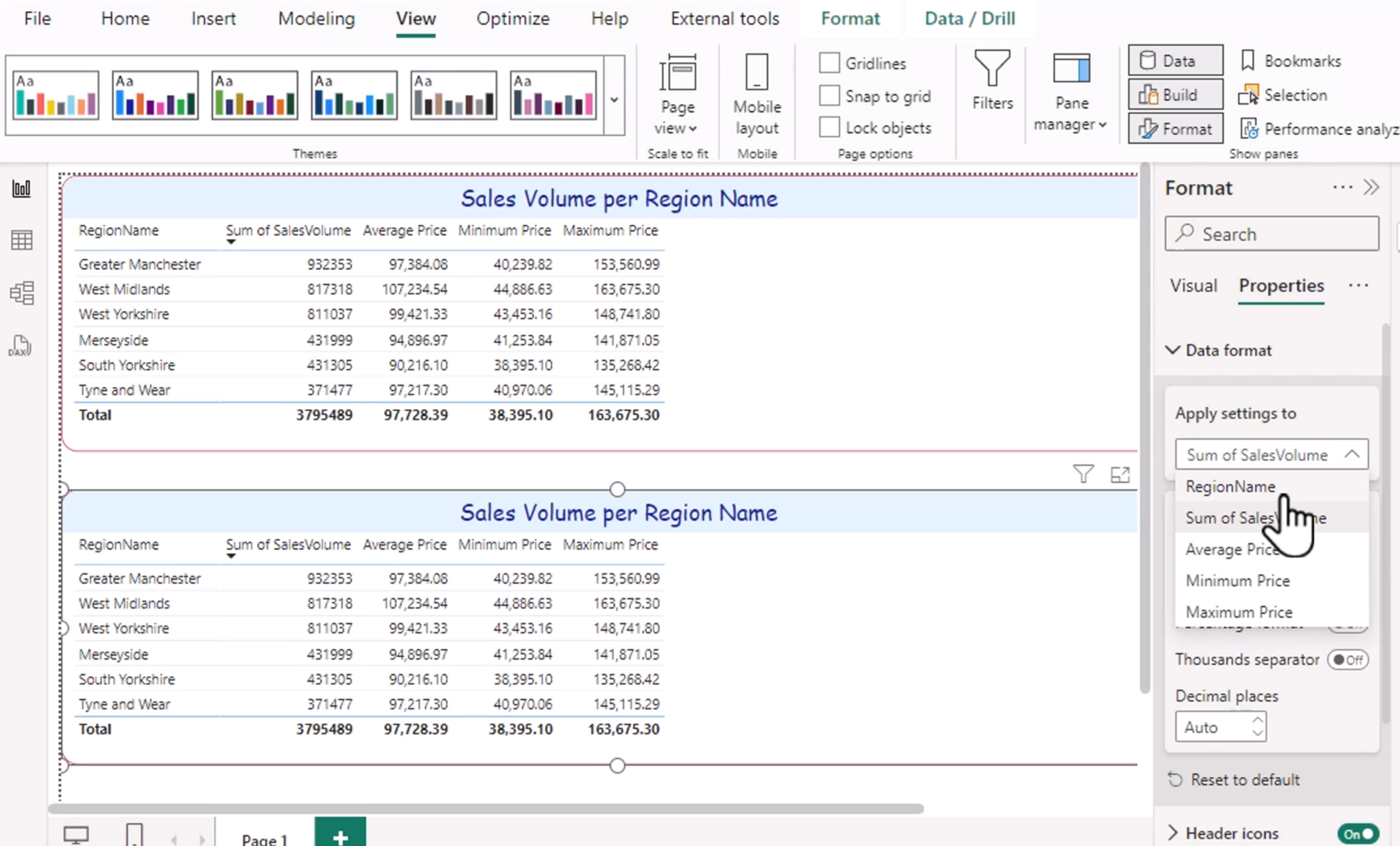Open DAX query view icon
The height and width of the screenshot is (846, 1400).
coord(20,345)
